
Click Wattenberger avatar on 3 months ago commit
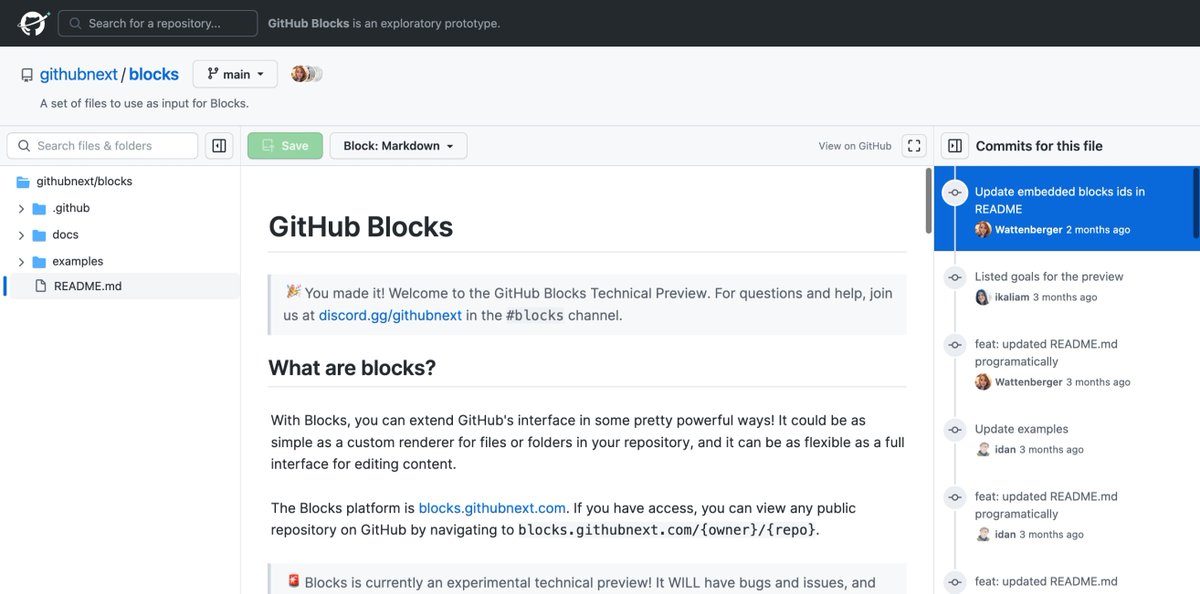click(x=983, y=382)
